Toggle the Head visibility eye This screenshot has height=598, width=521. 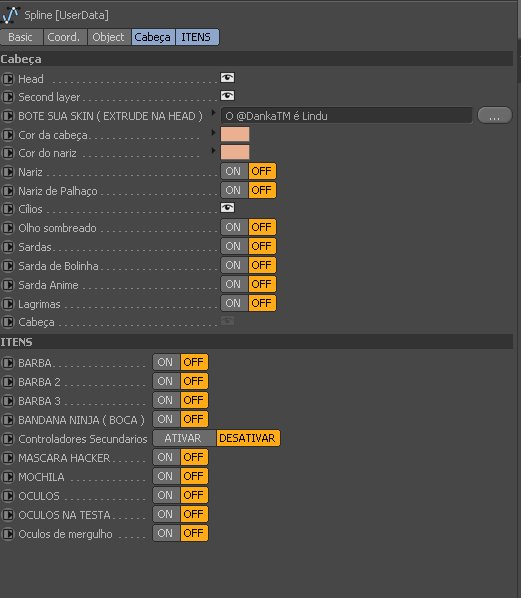(227, 78)
